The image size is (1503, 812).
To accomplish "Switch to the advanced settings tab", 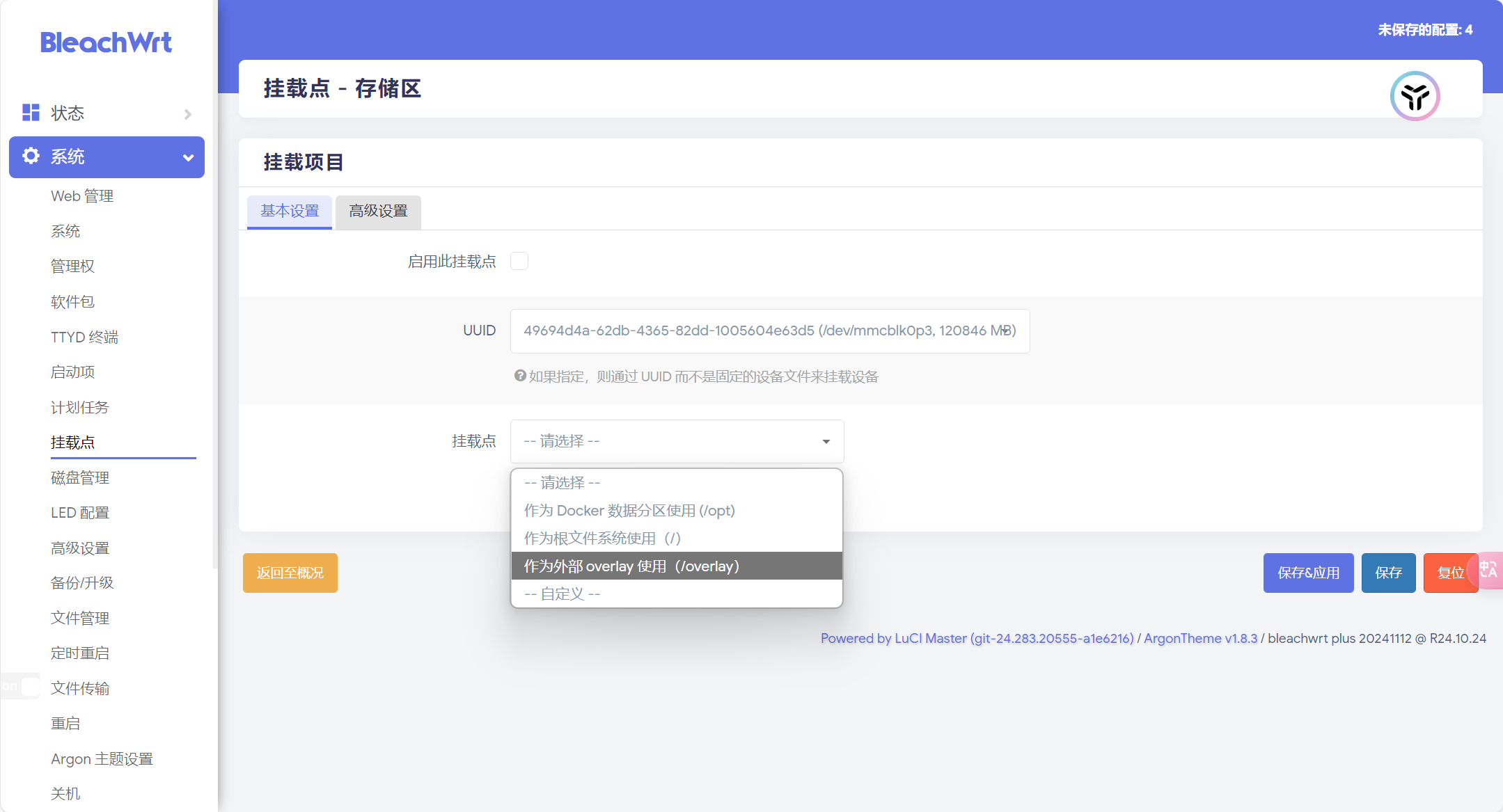I will coord(378,212).
